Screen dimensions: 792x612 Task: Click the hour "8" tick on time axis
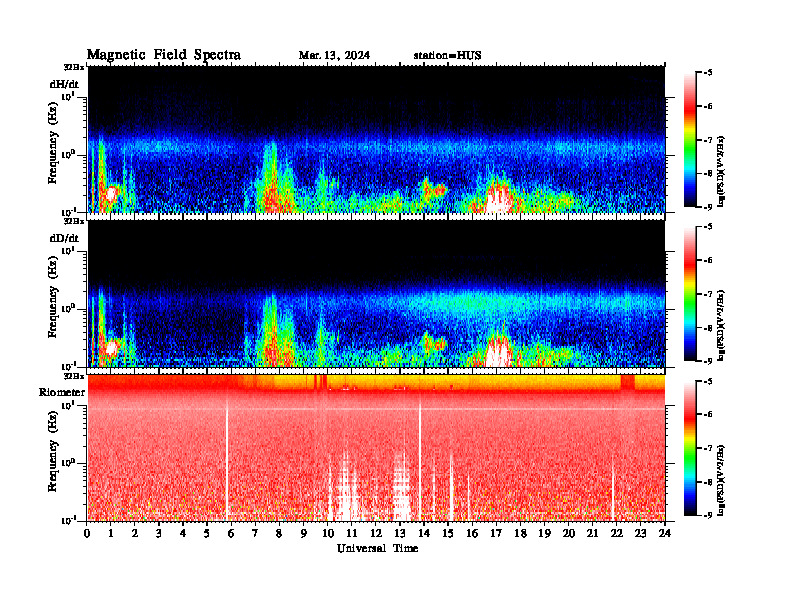point(279,533)
